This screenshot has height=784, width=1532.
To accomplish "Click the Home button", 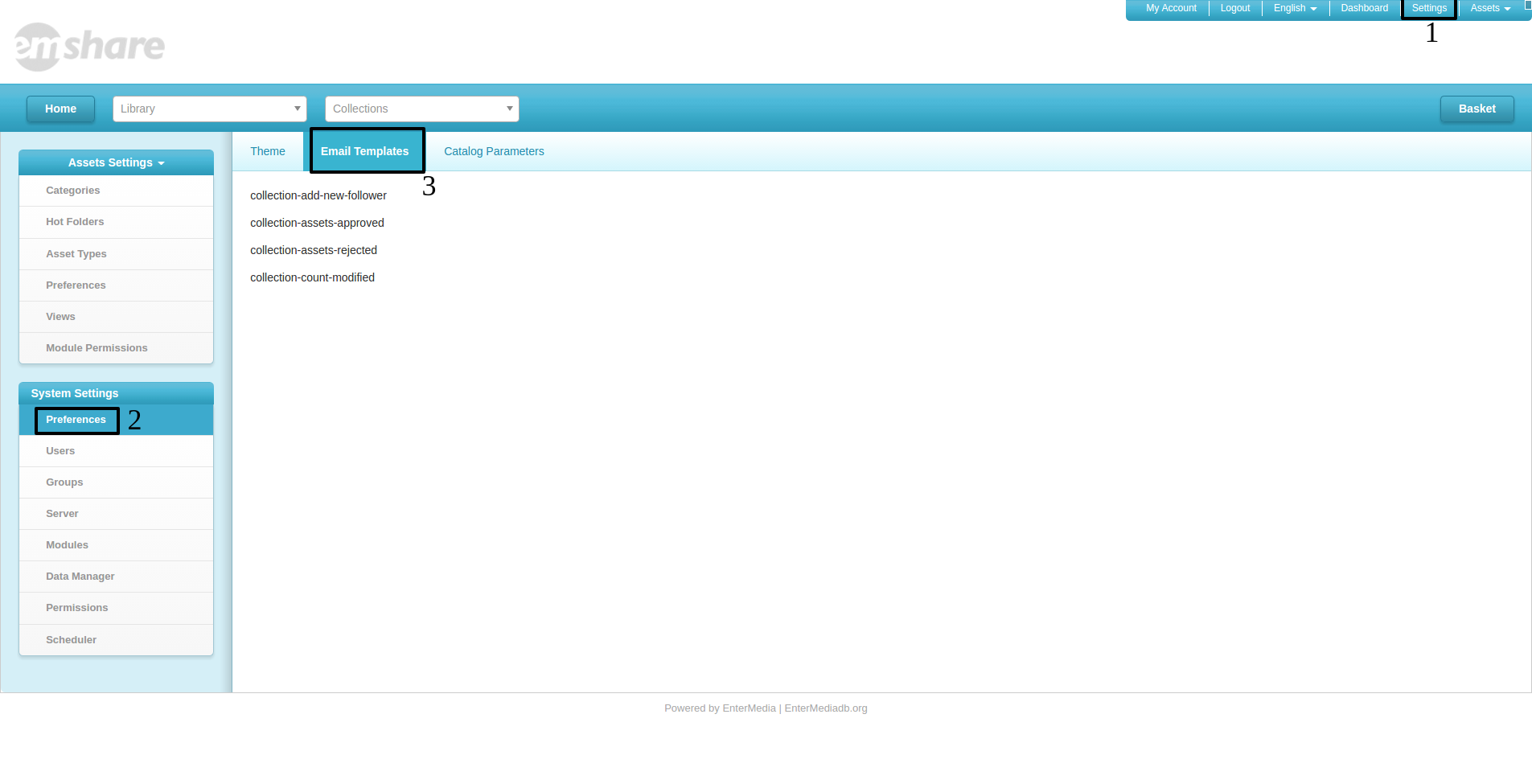I will click(60, 109).
